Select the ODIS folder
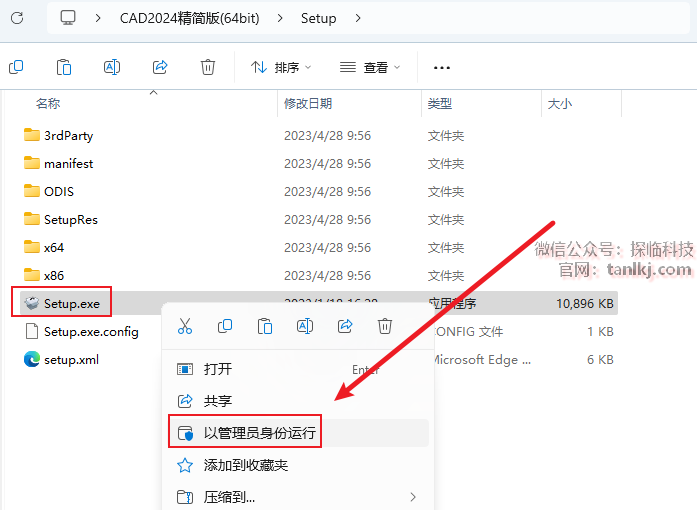The height and width of the screenshot is (510, 697). tap(49, 192)
